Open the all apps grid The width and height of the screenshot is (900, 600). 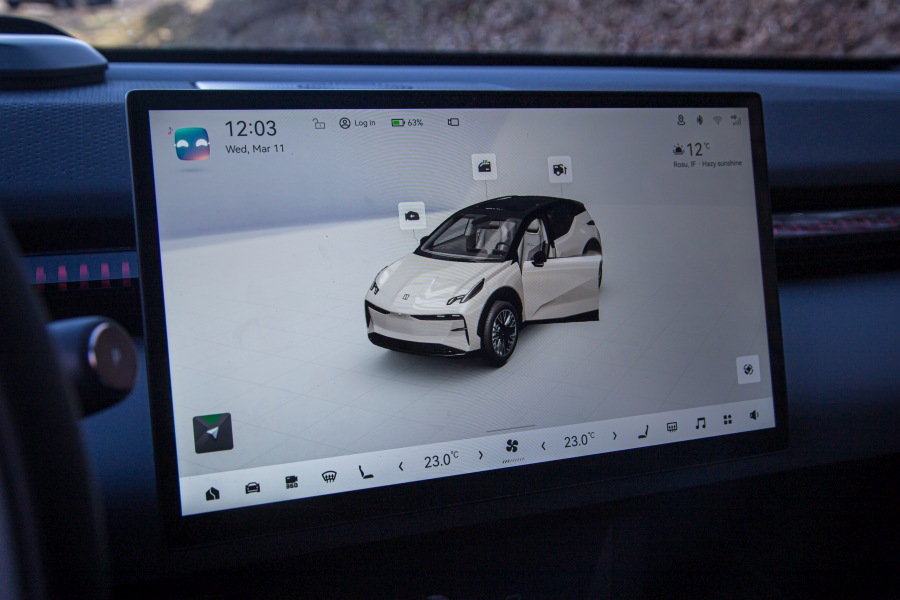pyautogui.click(x=727, y=420)
